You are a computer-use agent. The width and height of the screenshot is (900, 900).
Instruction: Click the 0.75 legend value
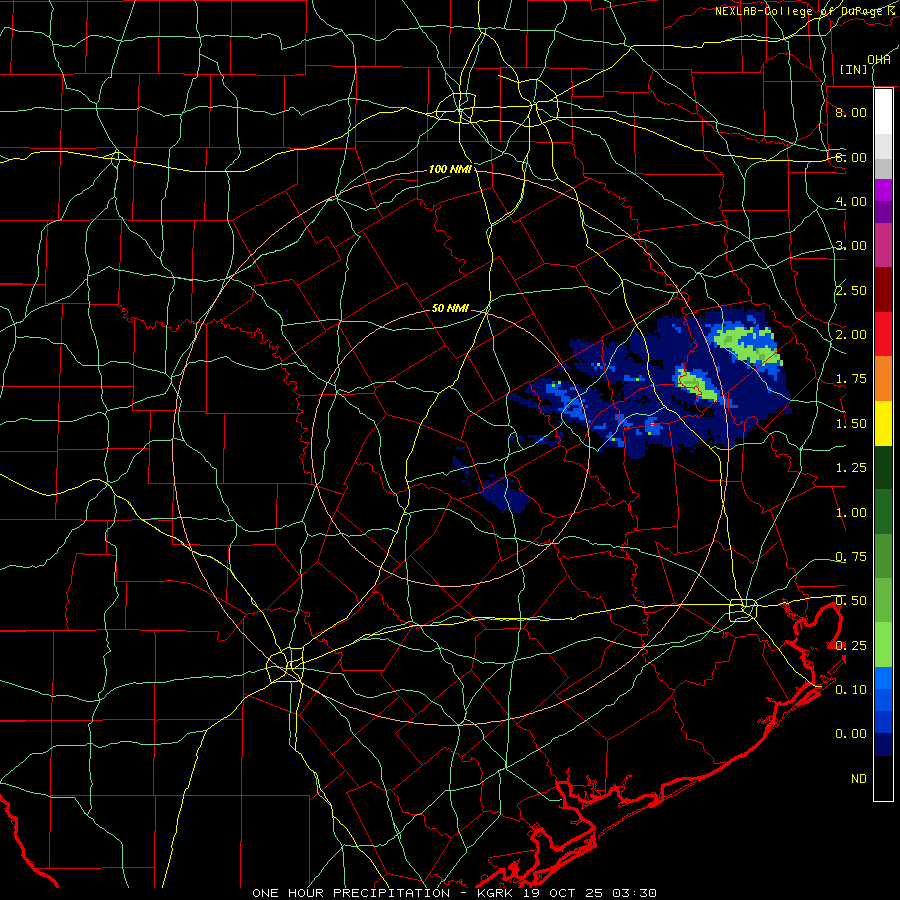851,557
